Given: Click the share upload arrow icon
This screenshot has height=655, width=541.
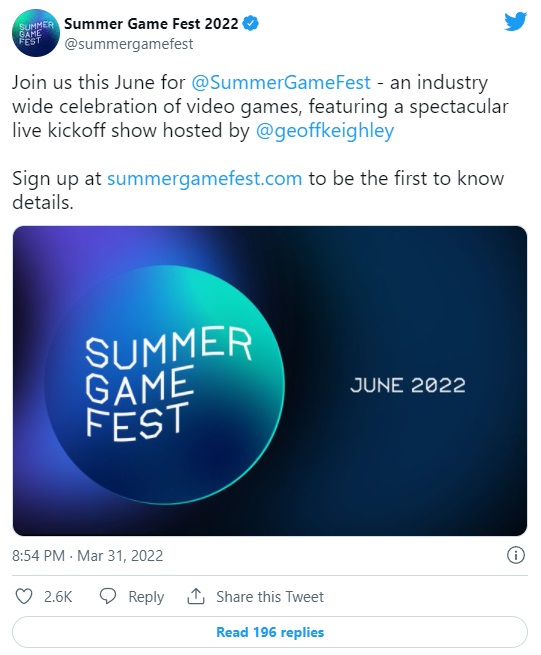Looking at the screenshot, I should 196,596.
